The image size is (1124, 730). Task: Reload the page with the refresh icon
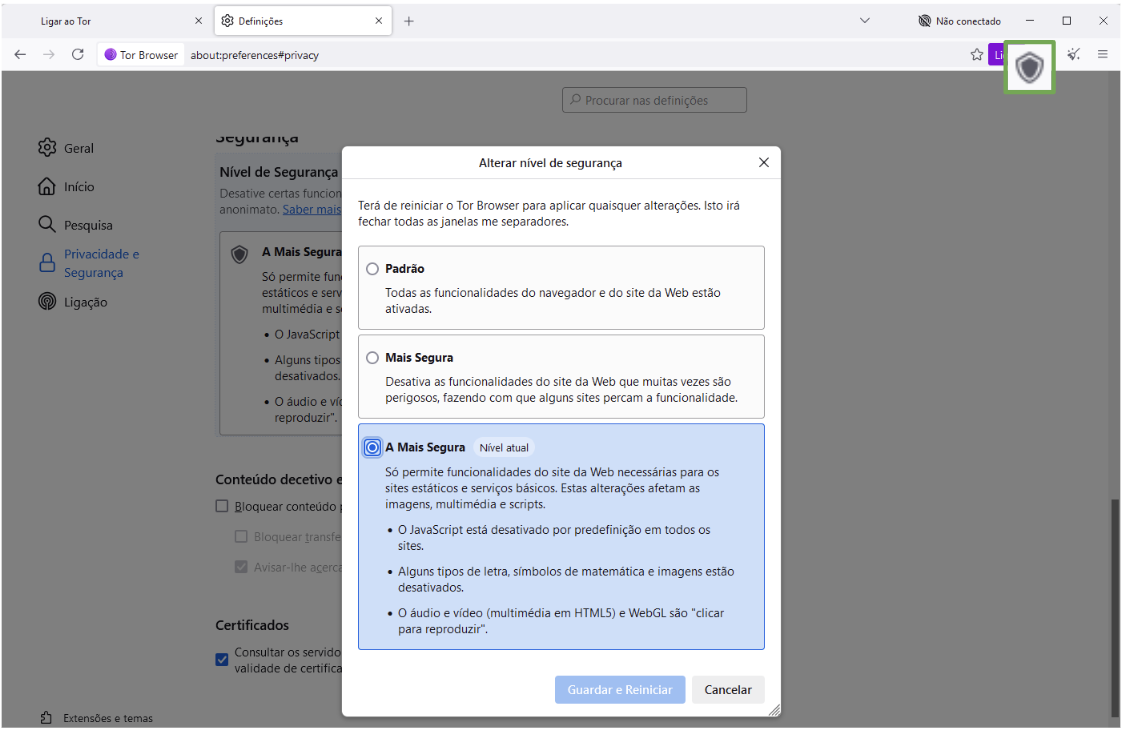coord(77,54)
